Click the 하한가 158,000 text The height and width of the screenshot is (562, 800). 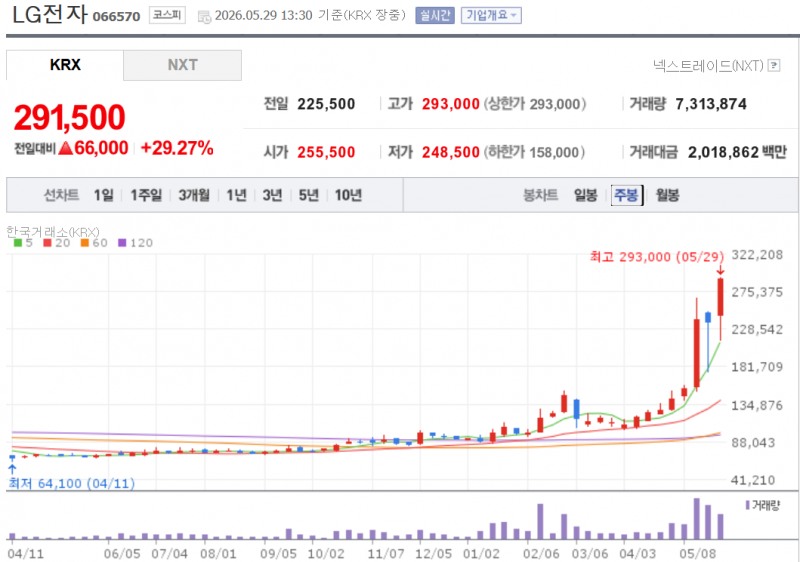pyautogui.click(x=534, y=152)
